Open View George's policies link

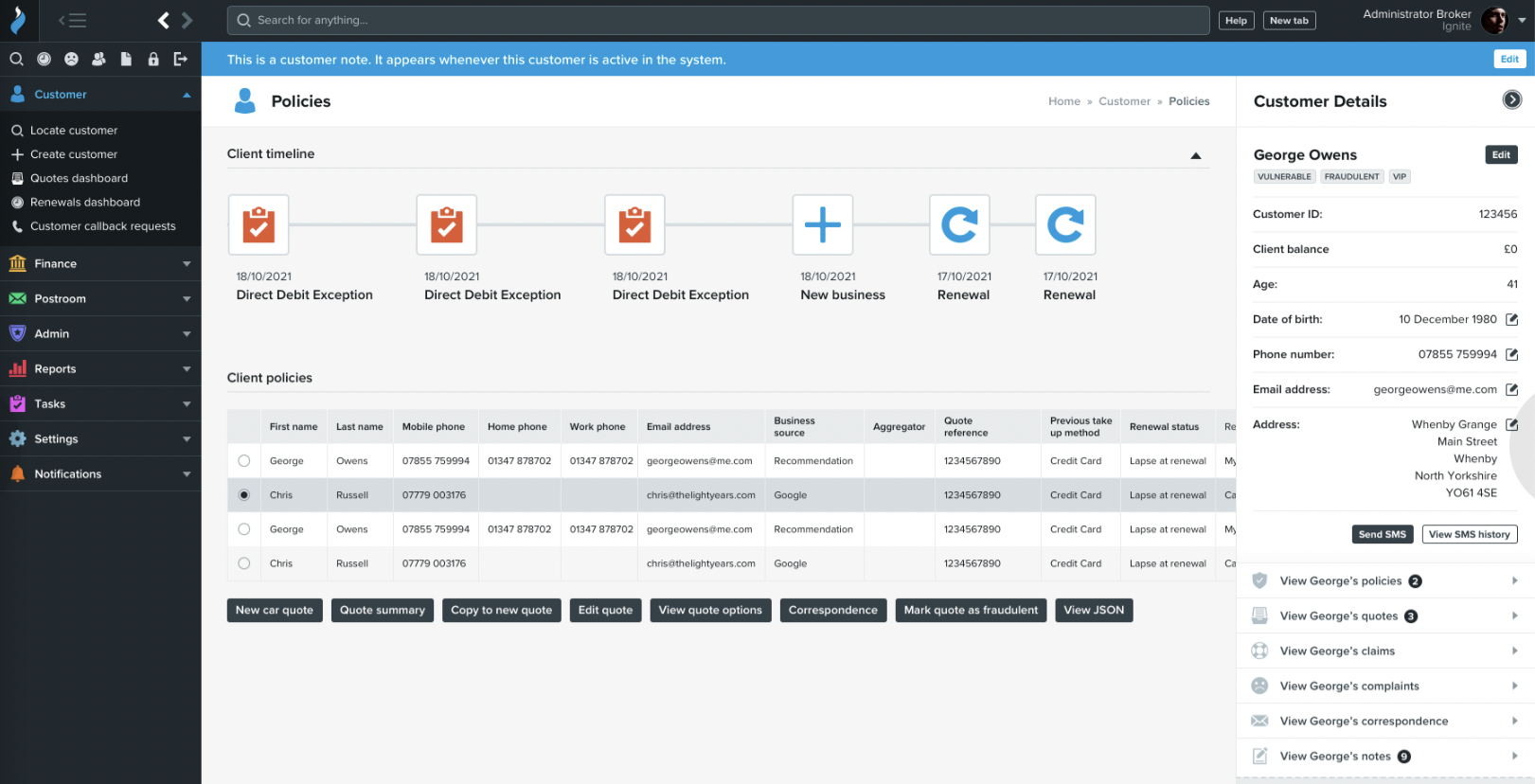tap(1385, 581)
